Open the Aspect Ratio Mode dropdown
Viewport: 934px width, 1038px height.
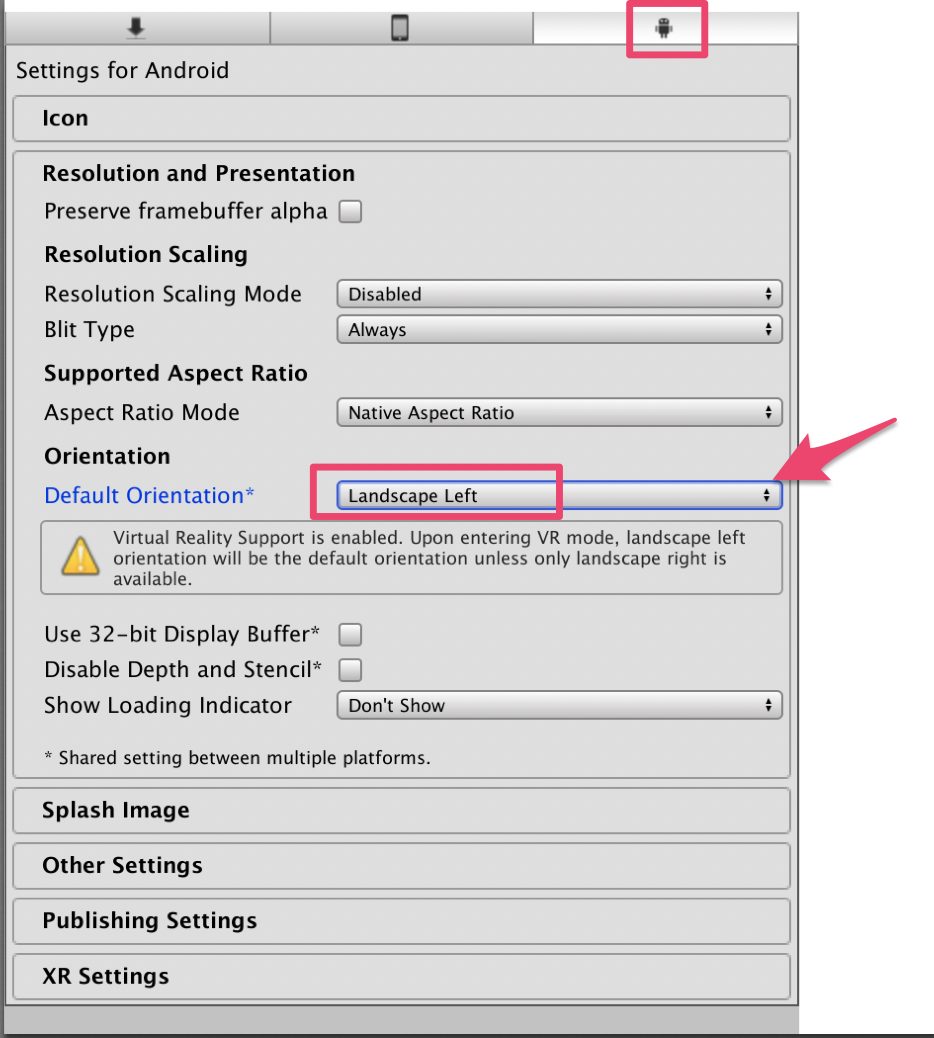(x=559, y=412)
